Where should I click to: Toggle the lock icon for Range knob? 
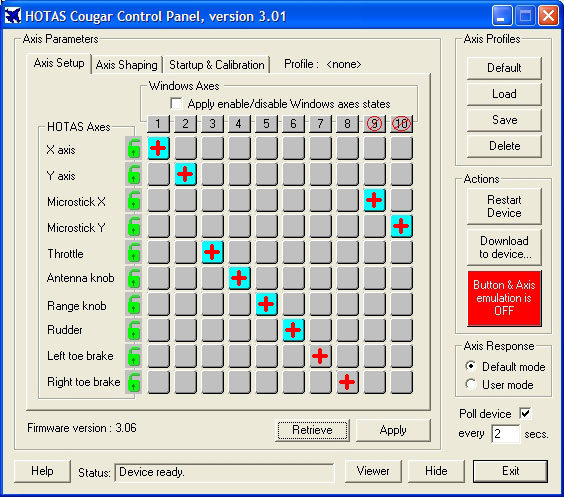pyautogui.click(x=133, y=304)
